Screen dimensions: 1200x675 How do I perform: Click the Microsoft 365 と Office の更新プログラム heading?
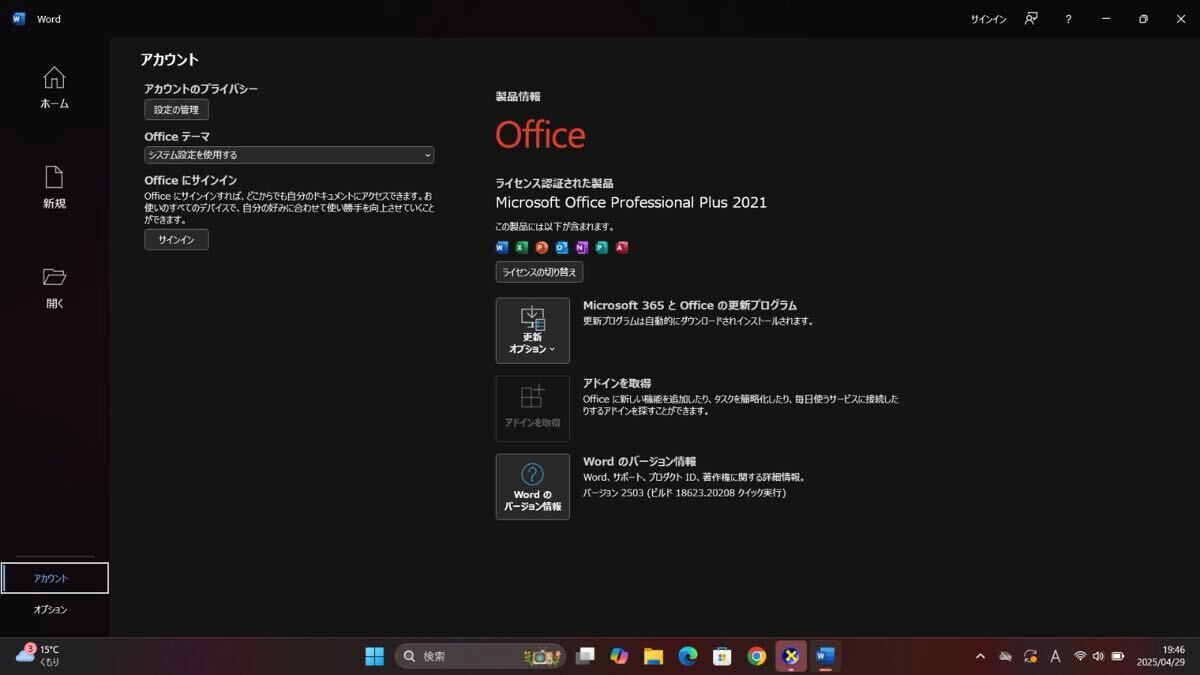pos(690,305)
